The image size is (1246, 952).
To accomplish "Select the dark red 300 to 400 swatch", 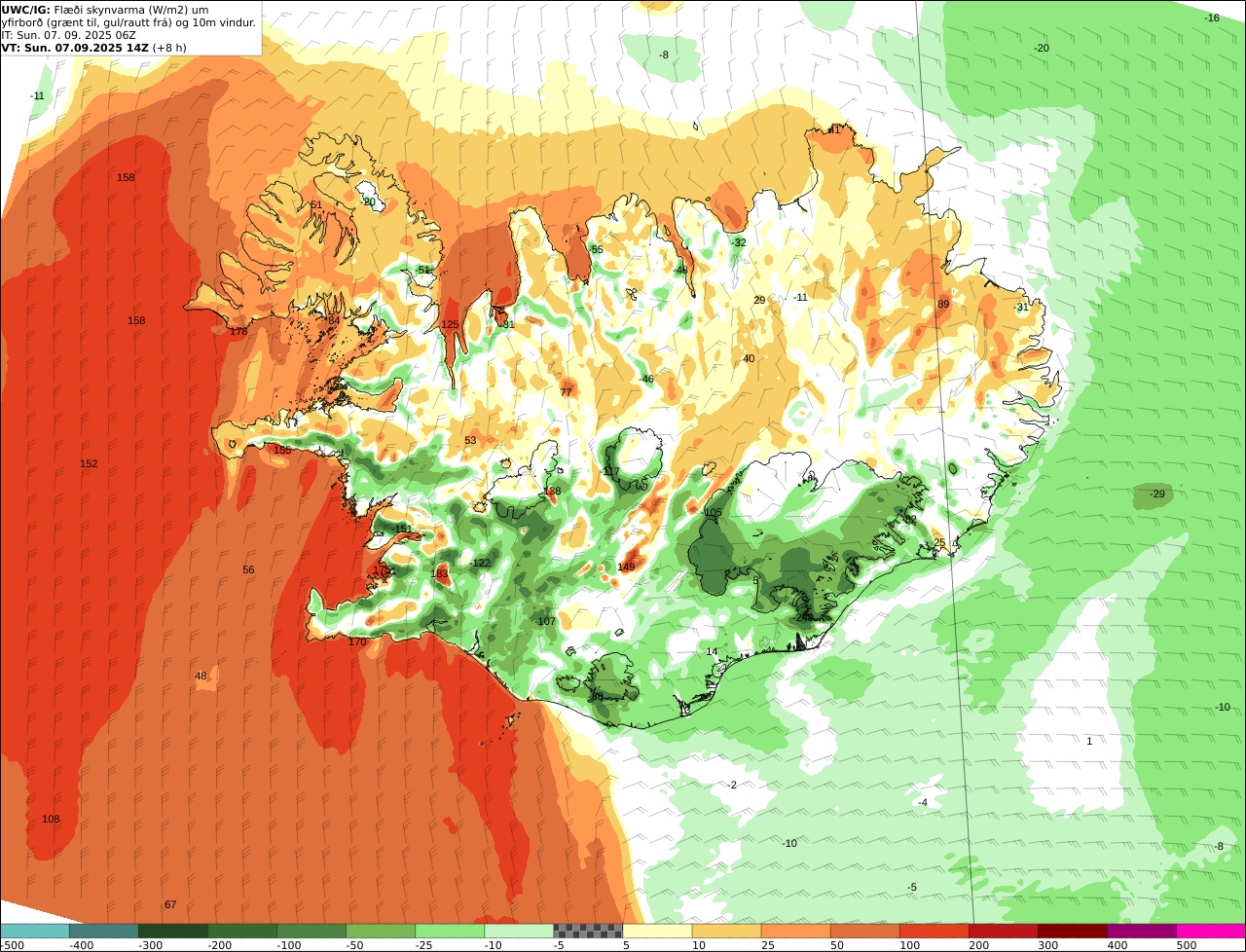I will 1072,931.
